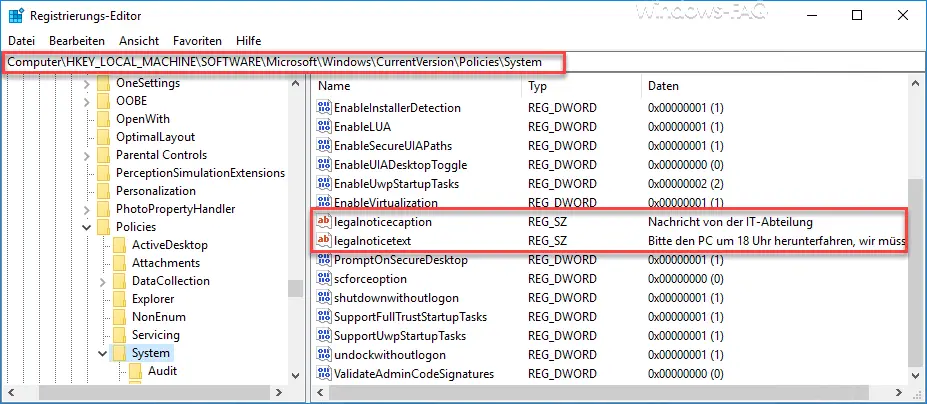
Task: Click the undockwithoutlogon value icon
Action: 324,355
